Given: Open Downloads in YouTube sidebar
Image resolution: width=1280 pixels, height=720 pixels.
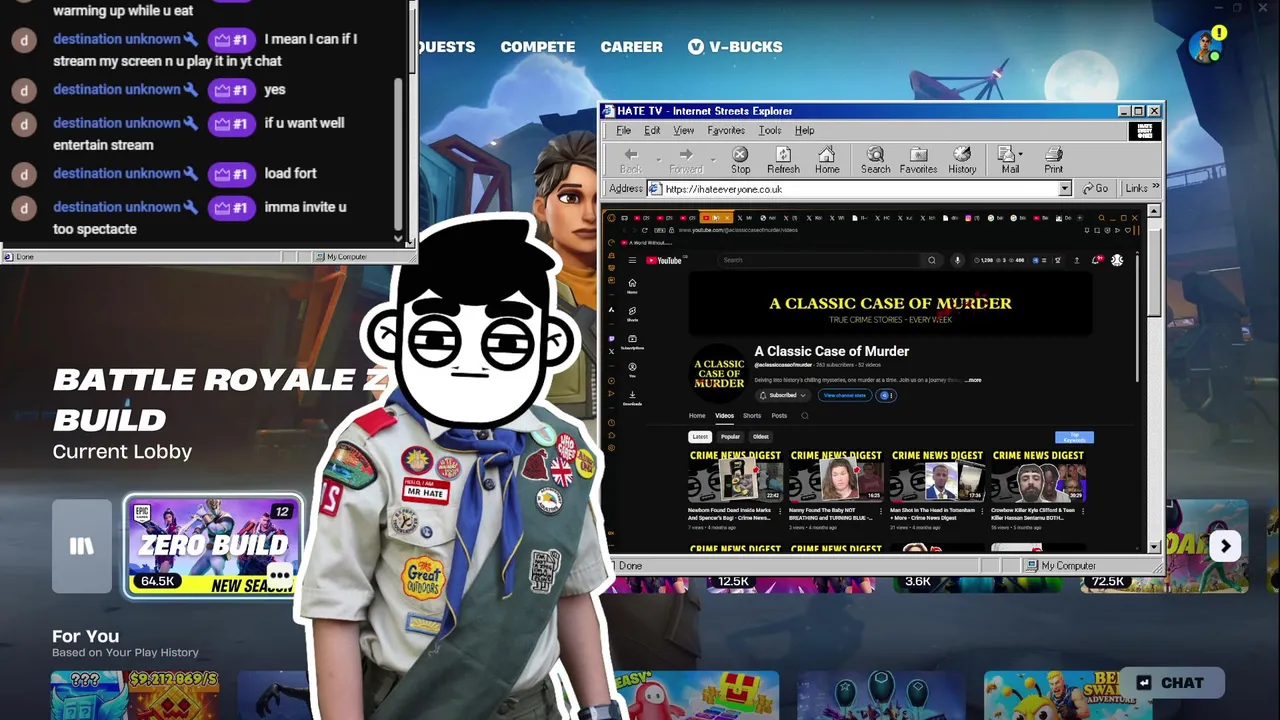Looking at the screenshot, I should [632, 397].
